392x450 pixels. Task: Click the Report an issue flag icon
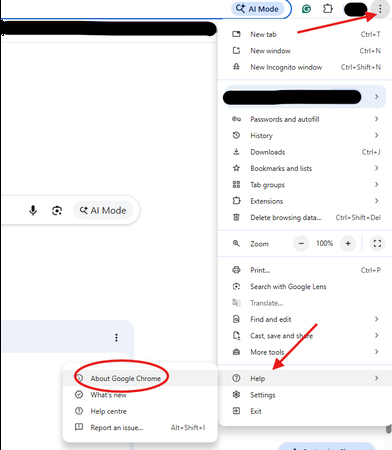click(79, 427)
